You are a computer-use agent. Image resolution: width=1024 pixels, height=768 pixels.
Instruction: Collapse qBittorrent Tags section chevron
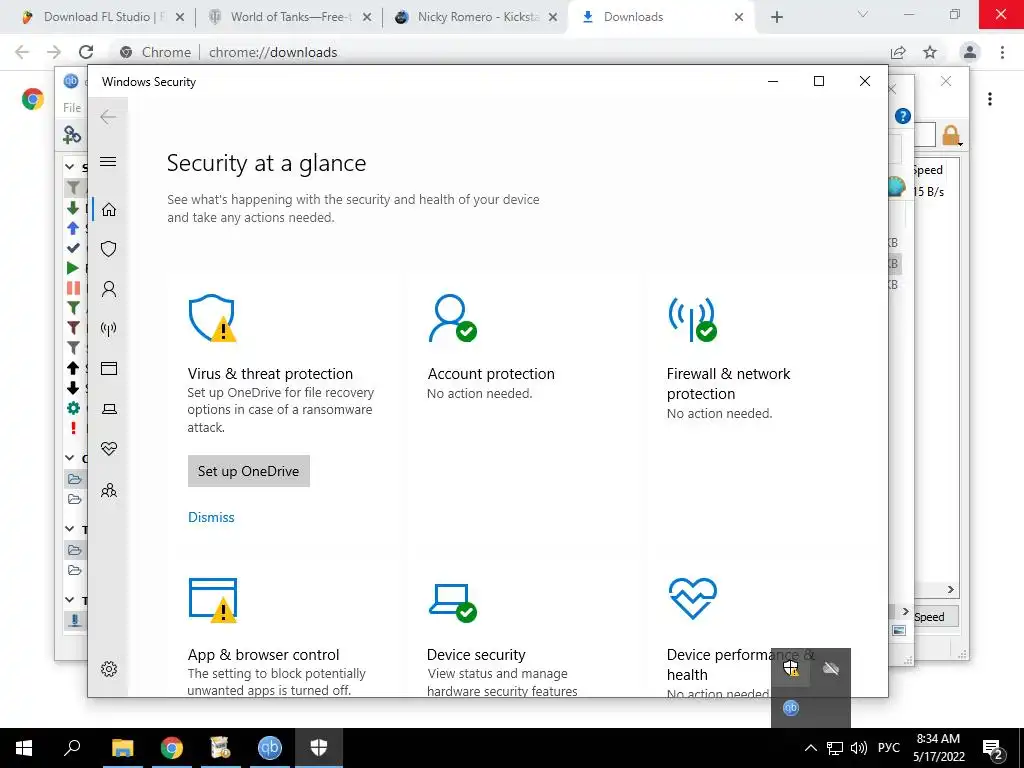pyautogui.click(x=70, y=528)
